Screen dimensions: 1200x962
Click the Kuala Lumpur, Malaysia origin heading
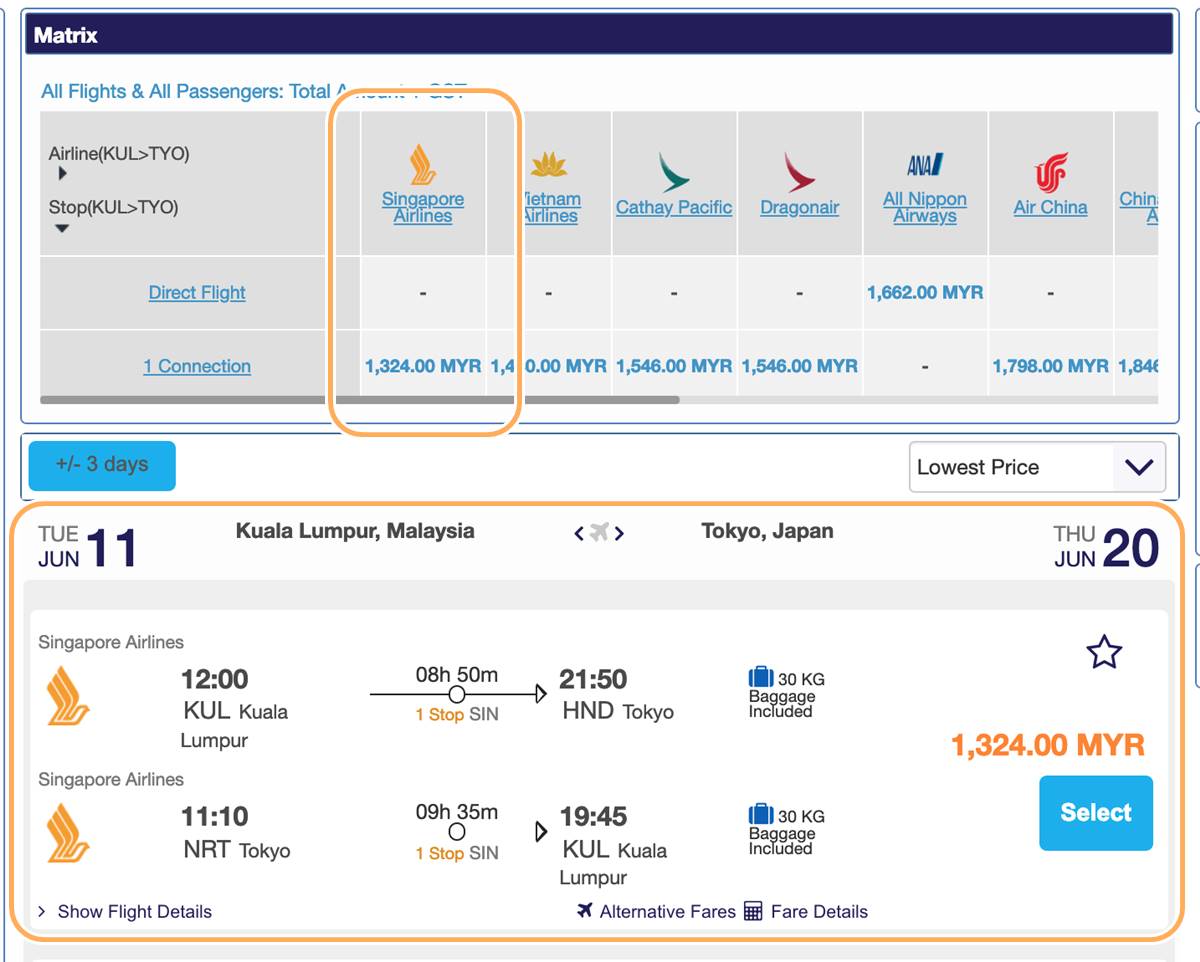pos(355,531)
